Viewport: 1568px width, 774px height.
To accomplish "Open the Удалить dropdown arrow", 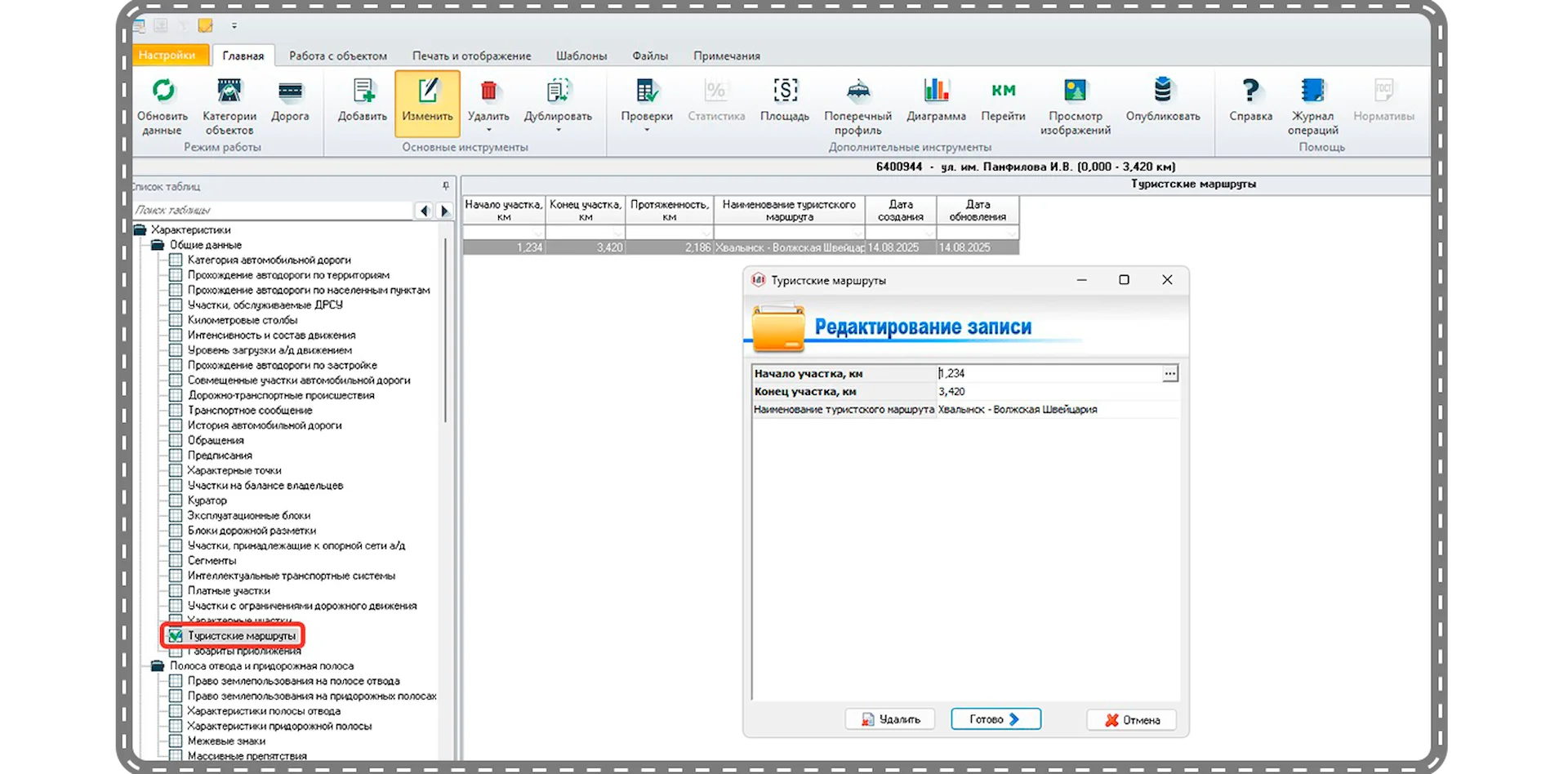I will pos(488,131).
